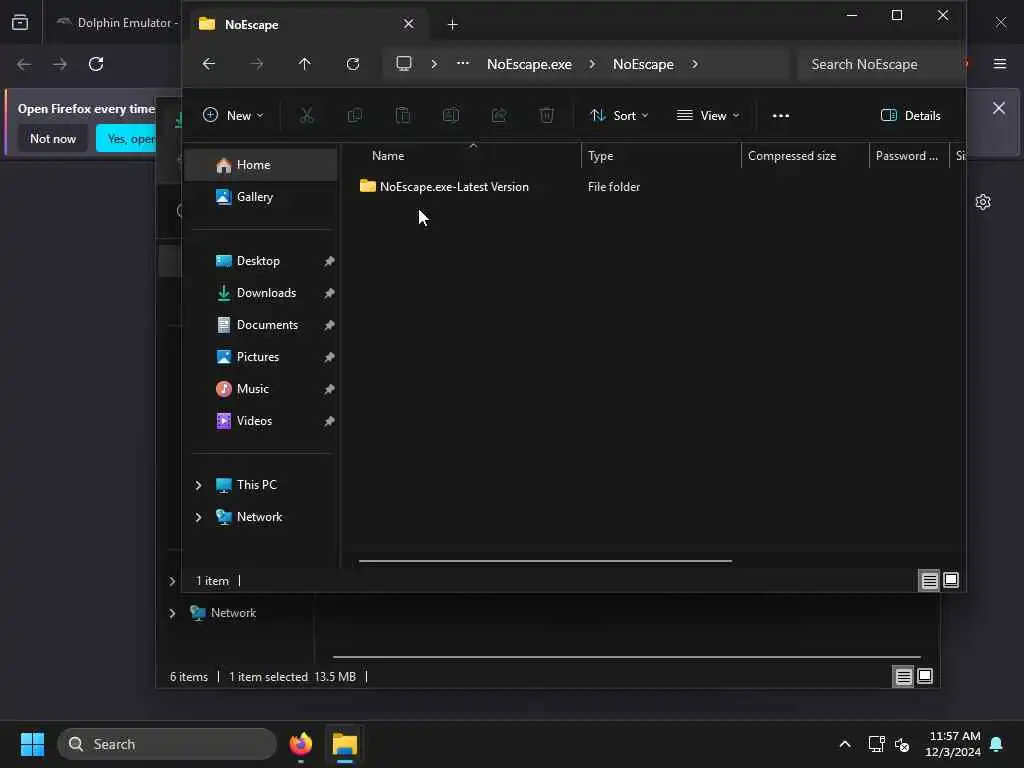The width and height of the screenshot is (1024, 768).
Task: Expand Network node in back Explorer window
Action: coord(172,613)
